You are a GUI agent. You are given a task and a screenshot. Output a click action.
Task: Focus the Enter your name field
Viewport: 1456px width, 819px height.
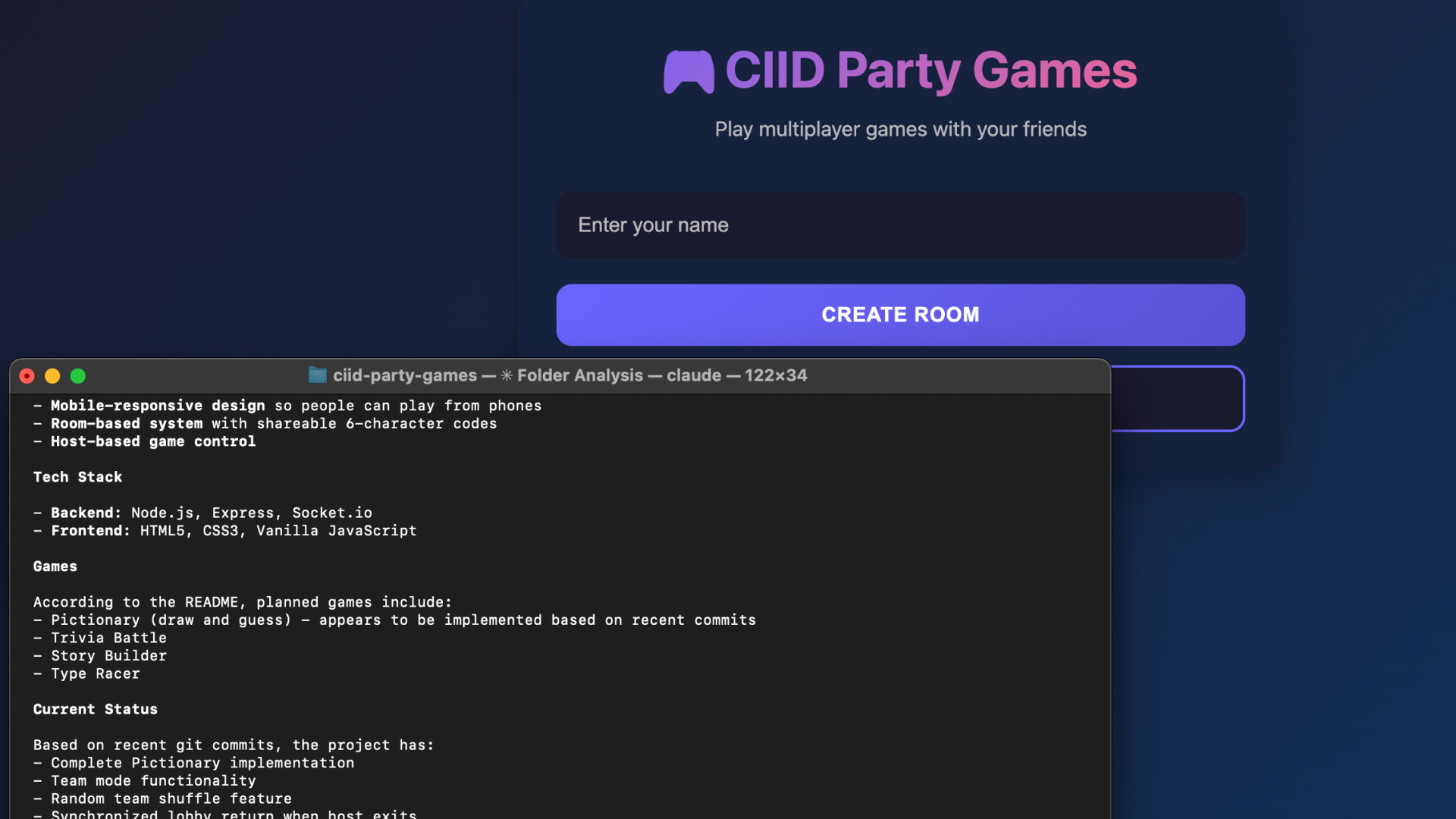[900, 225]
